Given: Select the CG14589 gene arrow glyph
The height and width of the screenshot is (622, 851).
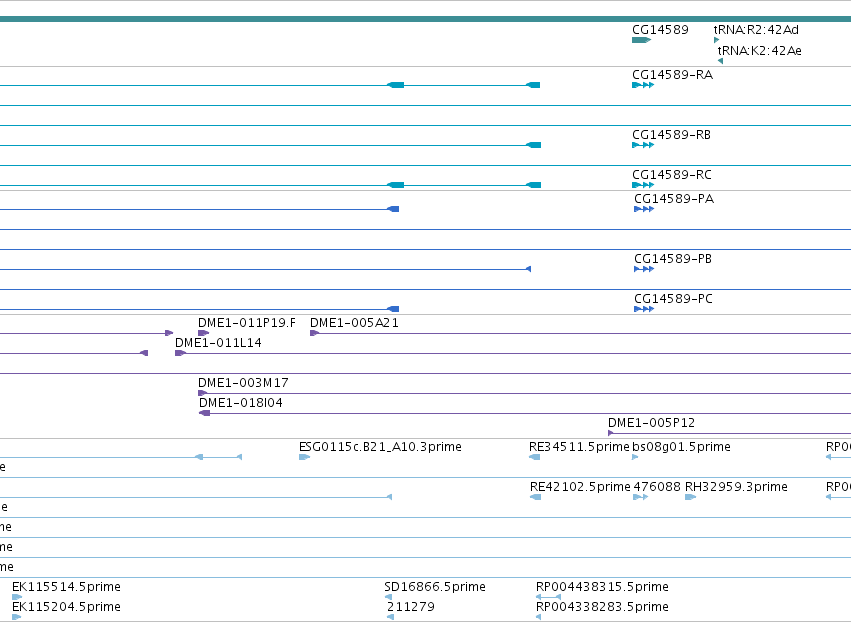Looking at the screenshot, I should pos(642,40).
